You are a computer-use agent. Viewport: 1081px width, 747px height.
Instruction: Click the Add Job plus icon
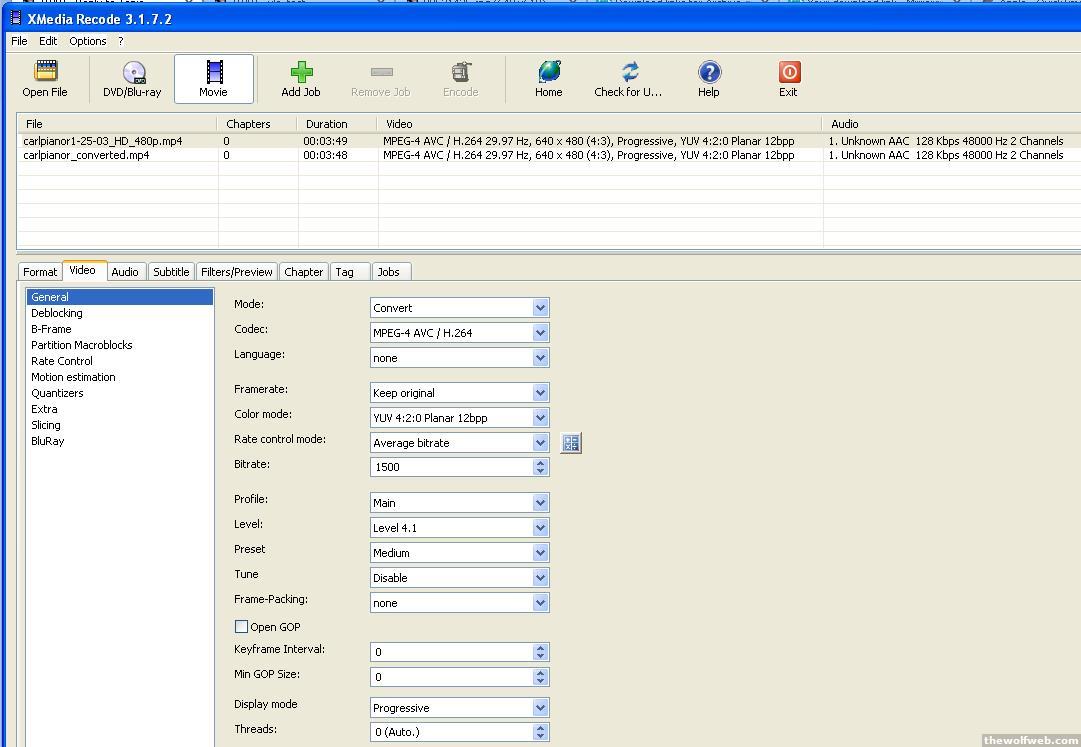pos(301,73)
